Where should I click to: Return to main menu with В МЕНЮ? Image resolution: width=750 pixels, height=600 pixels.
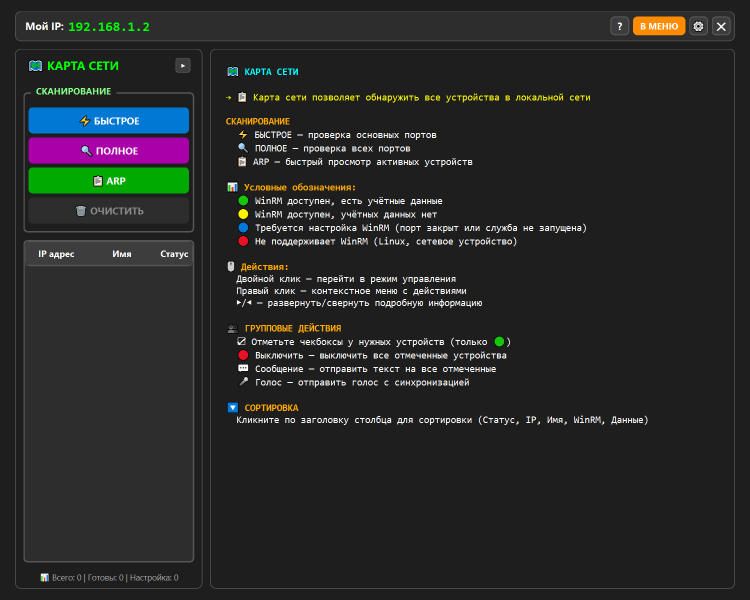[x=659, y=26]
